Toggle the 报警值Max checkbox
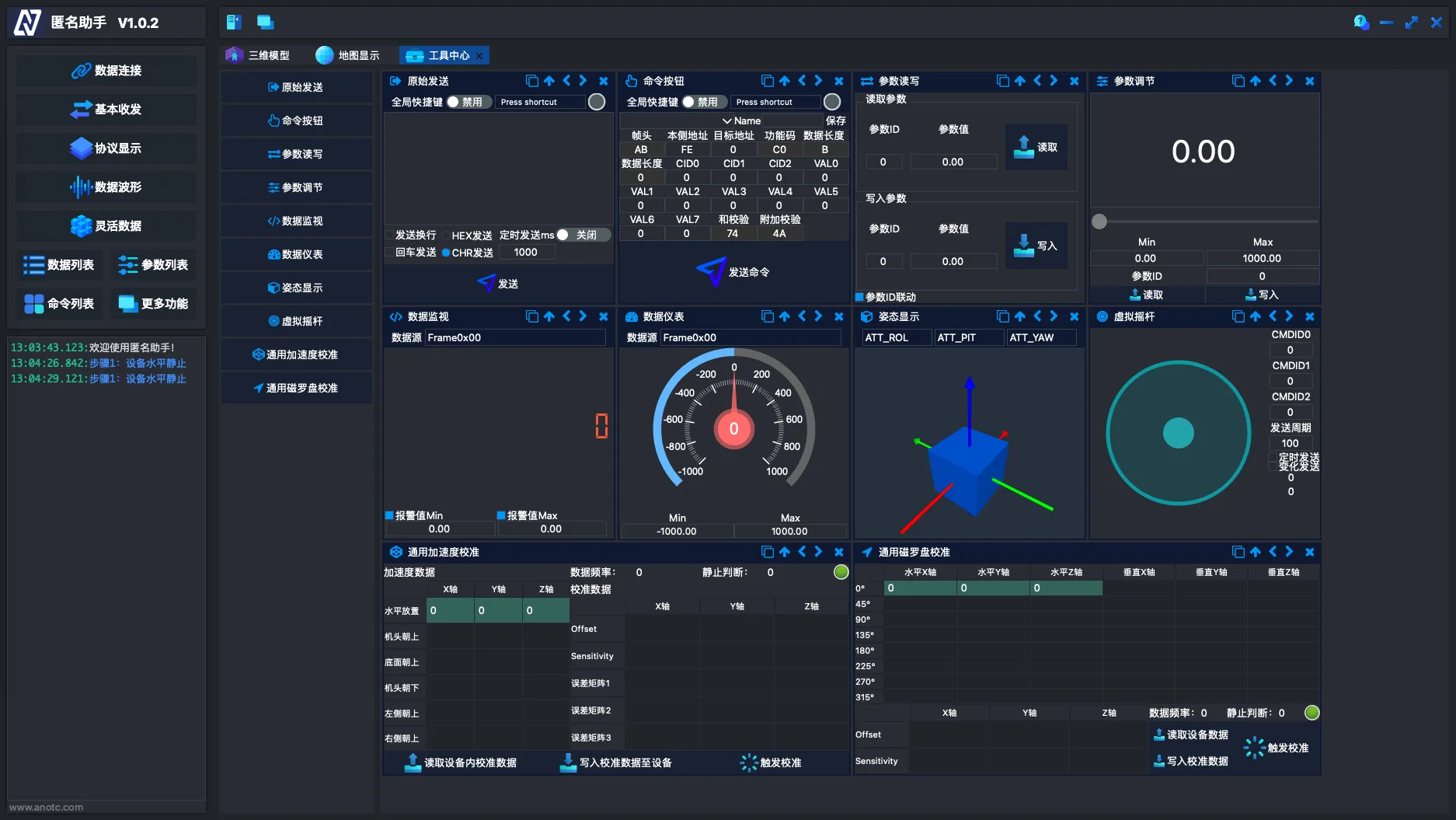 [x=501, y=515]
